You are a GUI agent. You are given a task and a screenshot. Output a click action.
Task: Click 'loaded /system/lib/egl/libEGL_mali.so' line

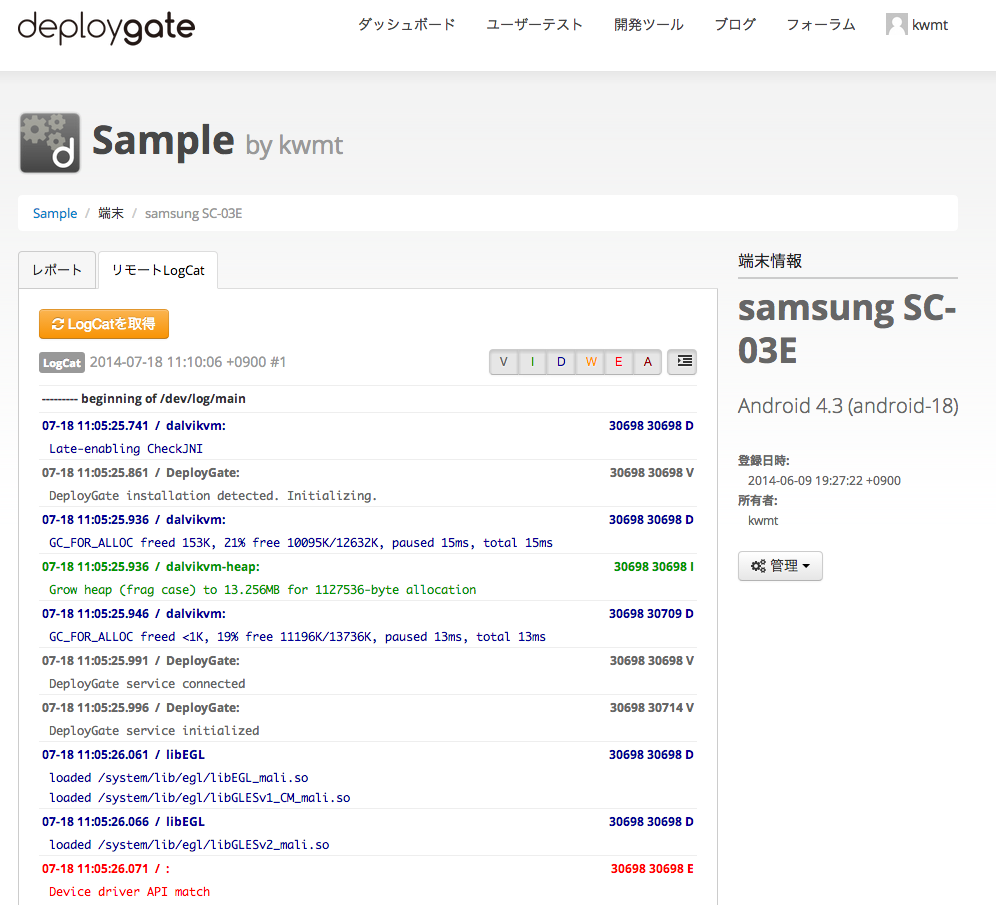(x=178, y=777)
